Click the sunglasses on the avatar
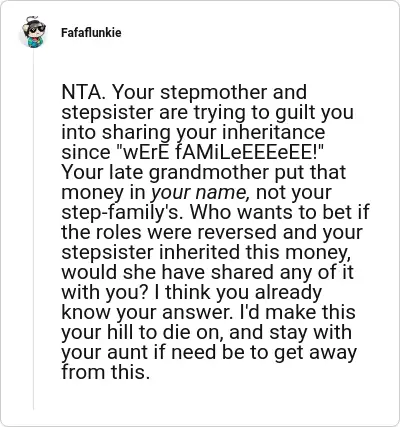 click(x=36, y=29)
